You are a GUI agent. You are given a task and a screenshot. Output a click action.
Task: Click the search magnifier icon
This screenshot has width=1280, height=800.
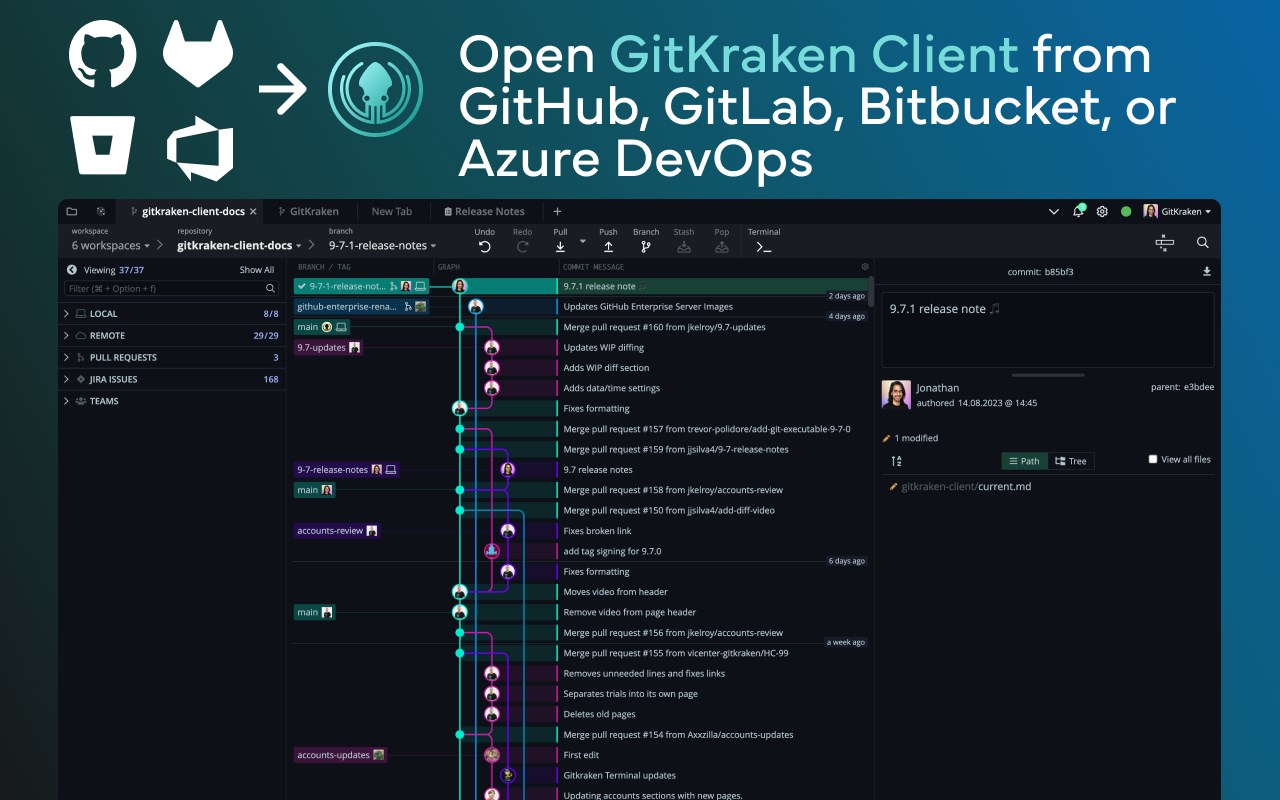[x=1202, y=242]
